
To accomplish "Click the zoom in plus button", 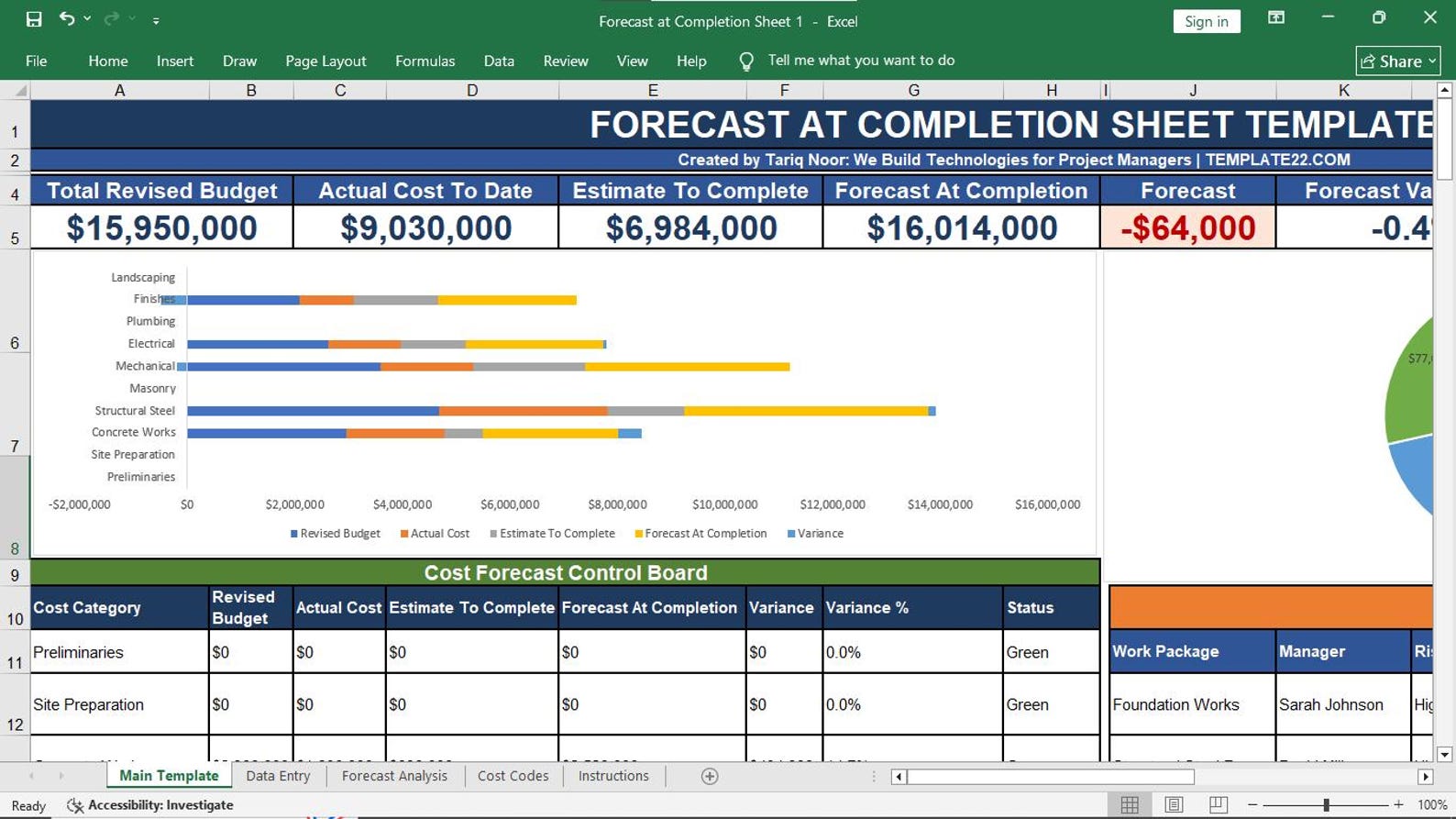I will pyautogui.click(x=1398, y=805).
